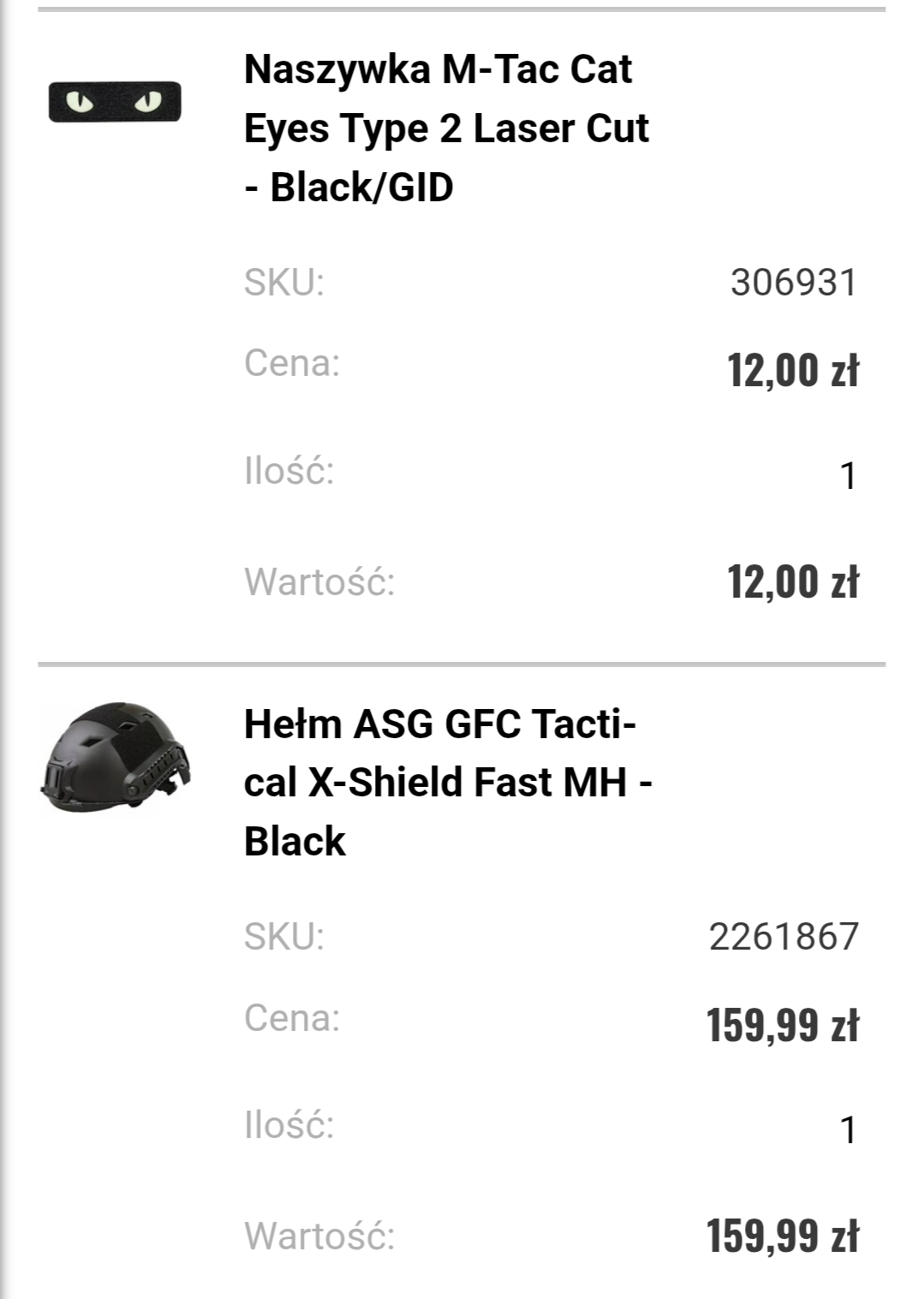Click the Ilość label for the helmet

click(x=289, y=1125)
